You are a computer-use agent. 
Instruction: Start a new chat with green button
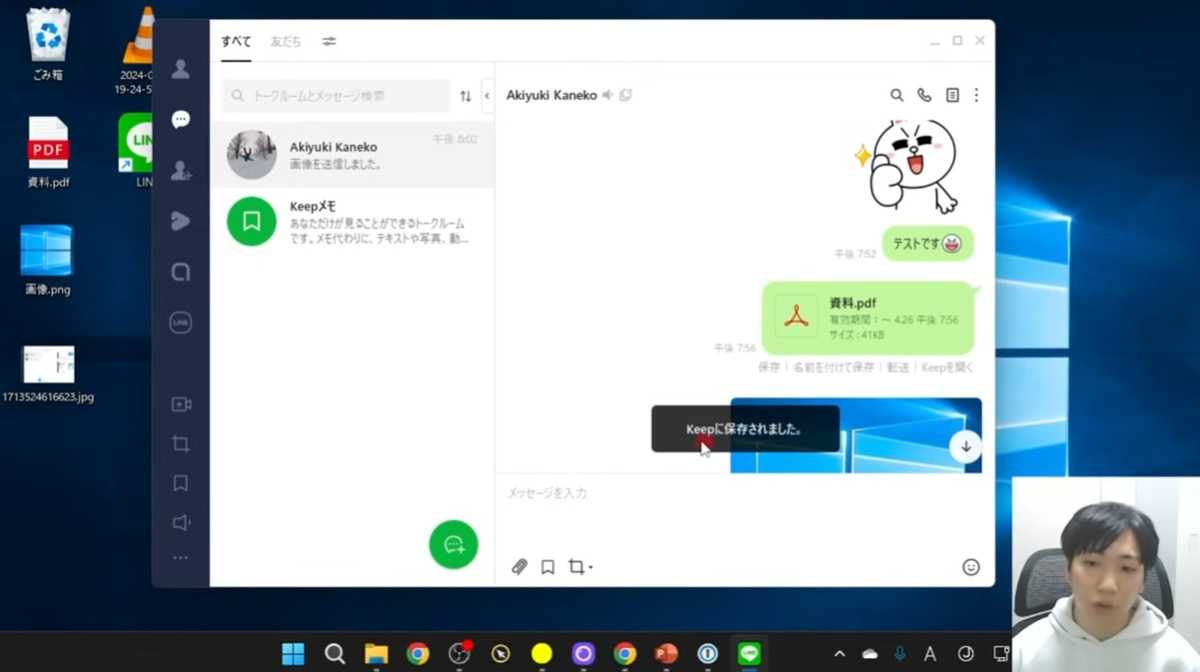[453, 544]
